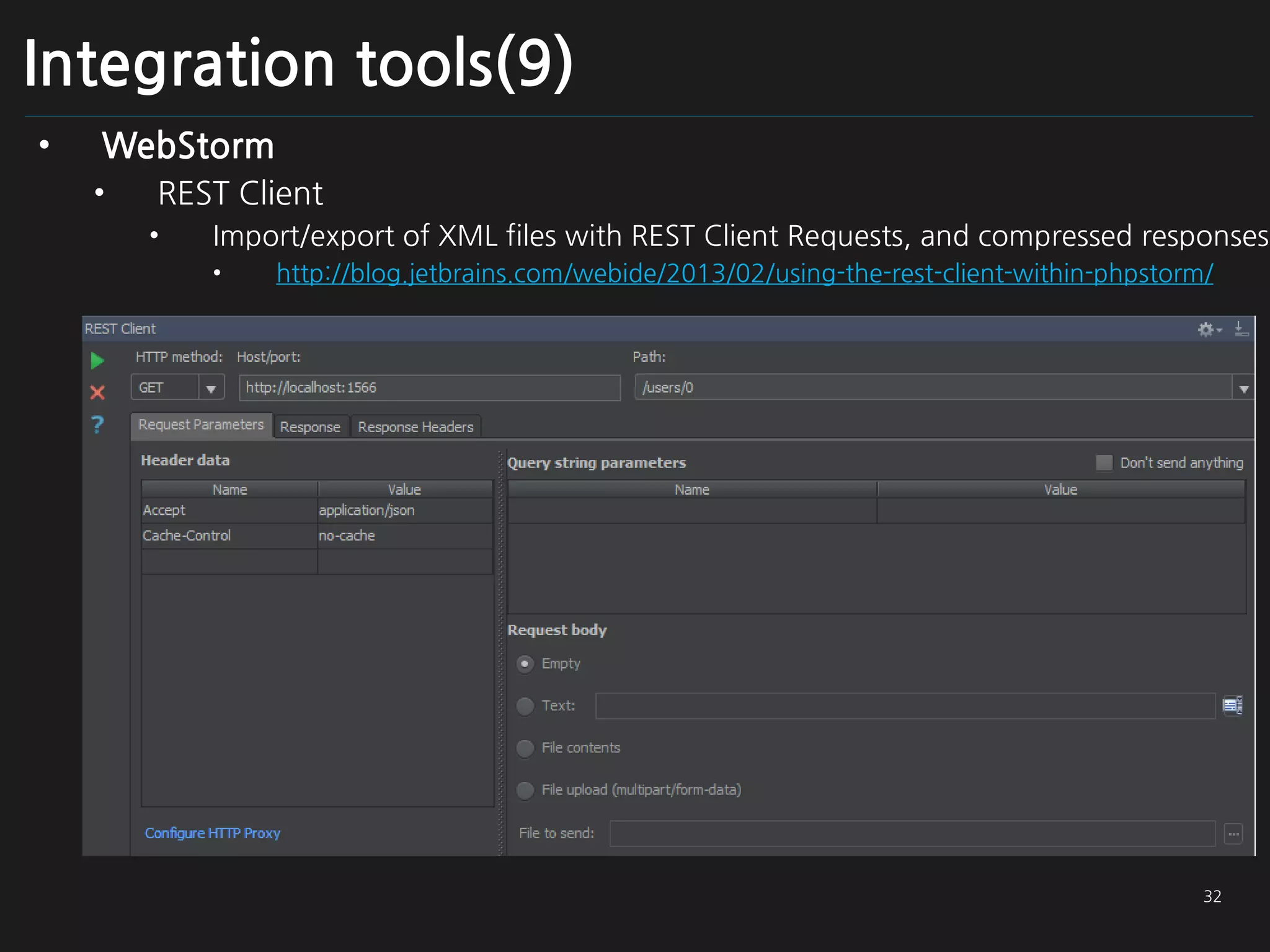
Task: Click Header data Value column header
Action: point(405,490)
